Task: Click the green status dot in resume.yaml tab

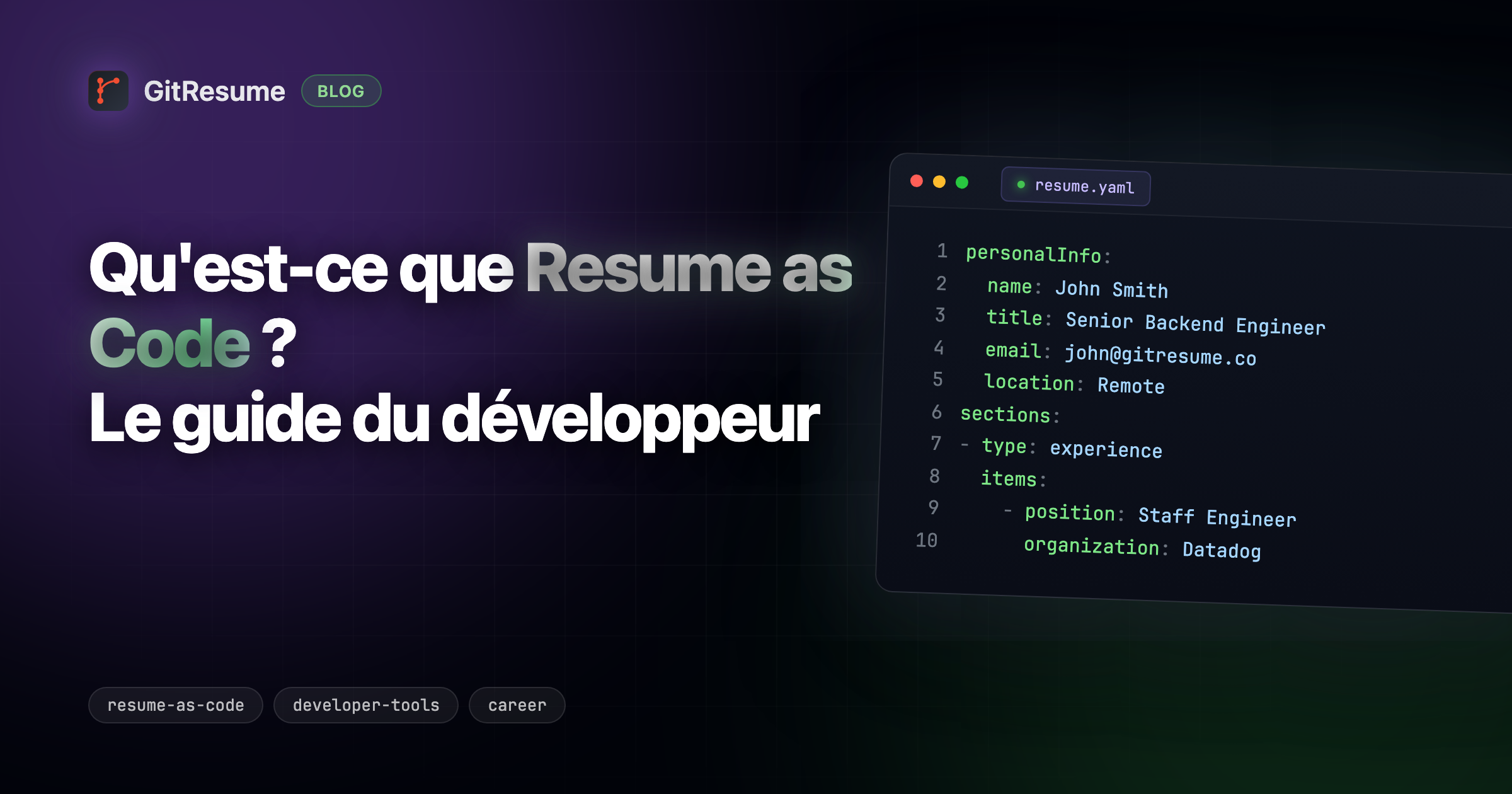Action: [1021, 185]
